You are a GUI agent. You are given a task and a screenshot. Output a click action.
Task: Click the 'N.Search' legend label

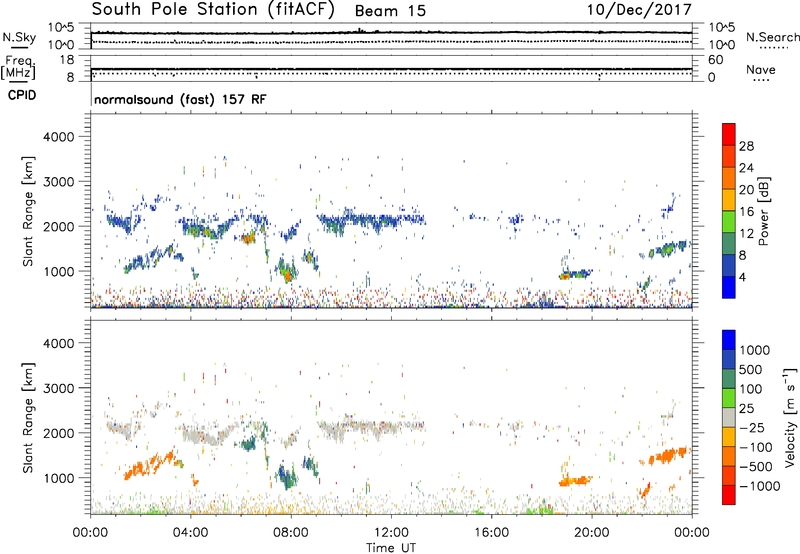pyautogui.click(x=772, y=37)
